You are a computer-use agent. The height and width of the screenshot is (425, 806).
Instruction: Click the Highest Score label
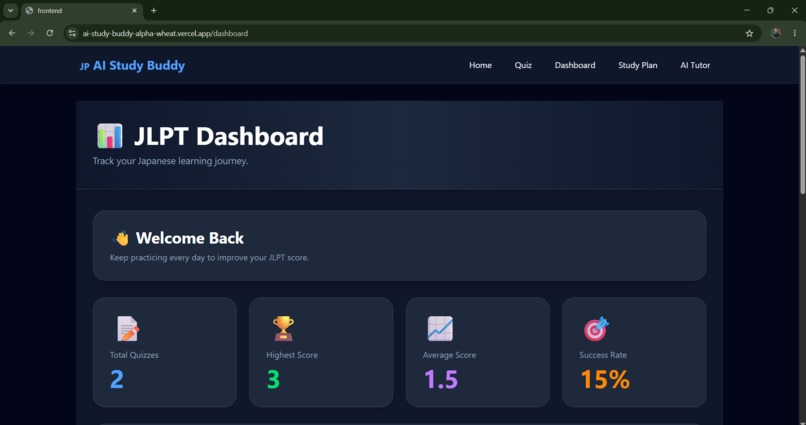click(x=292, y=355)
